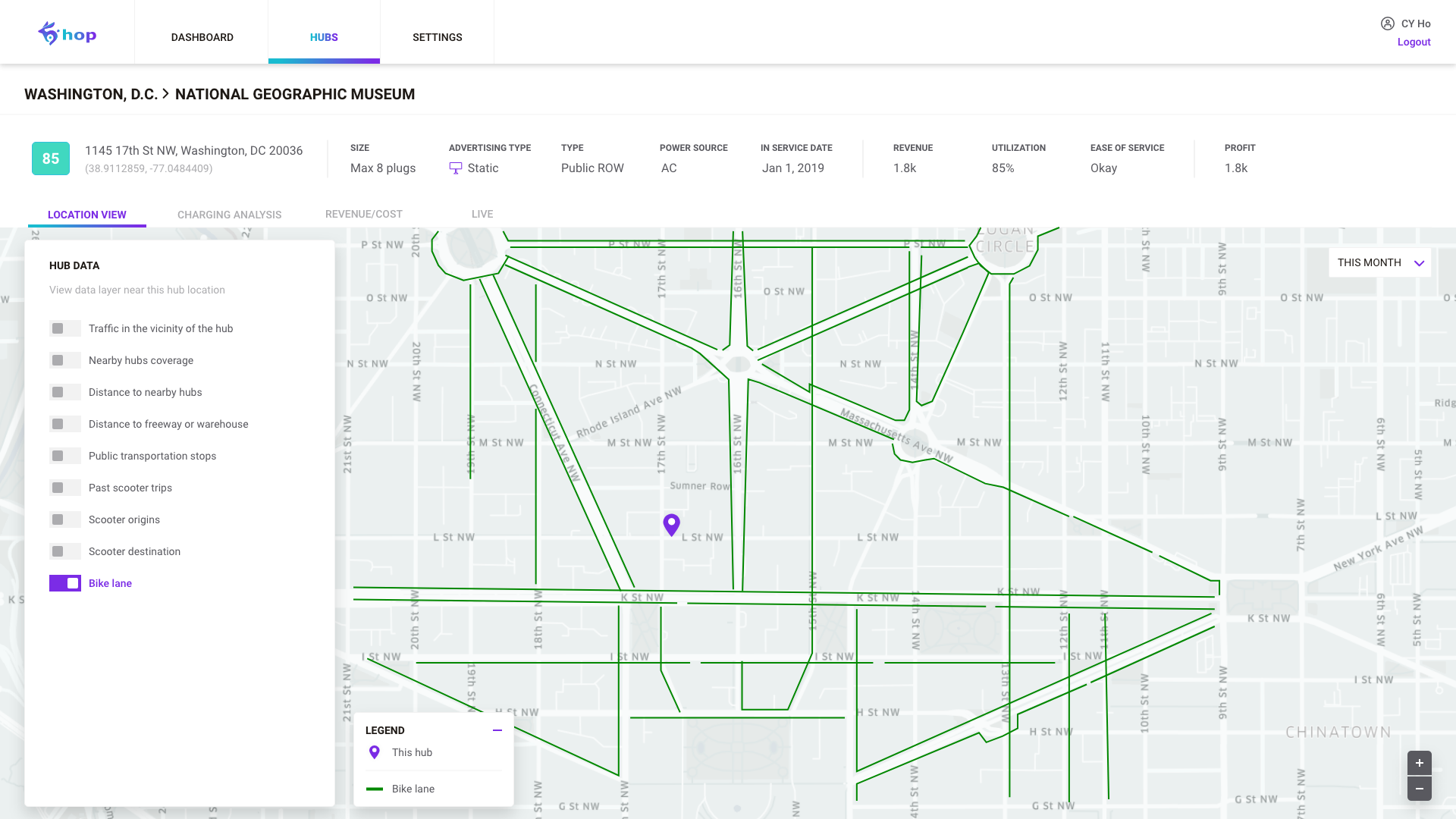
Task: Enable Distance to freeway or warehouse
Action: tap(65, 424)
